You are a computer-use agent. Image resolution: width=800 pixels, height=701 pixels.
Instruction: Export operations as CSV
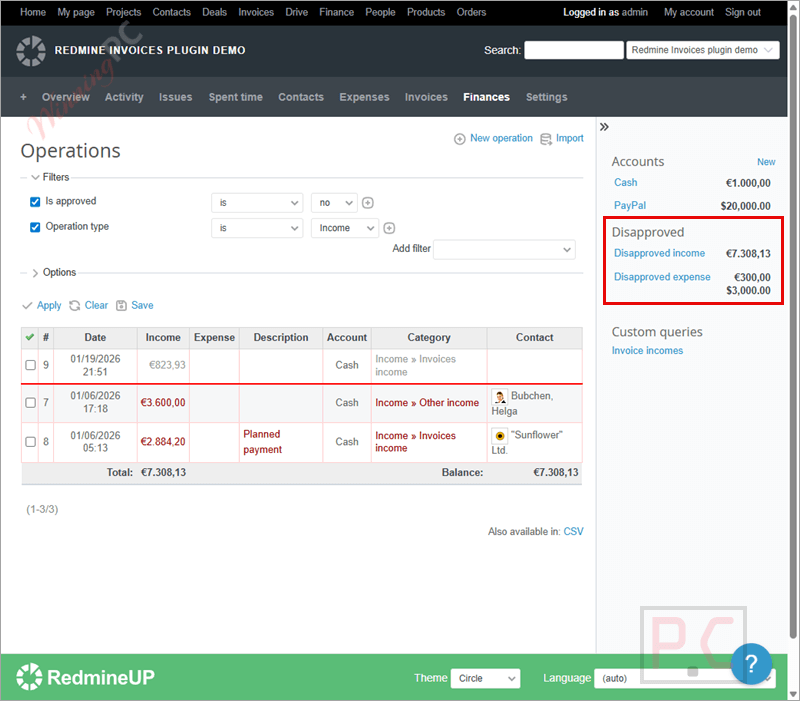(x=573, y=532)
